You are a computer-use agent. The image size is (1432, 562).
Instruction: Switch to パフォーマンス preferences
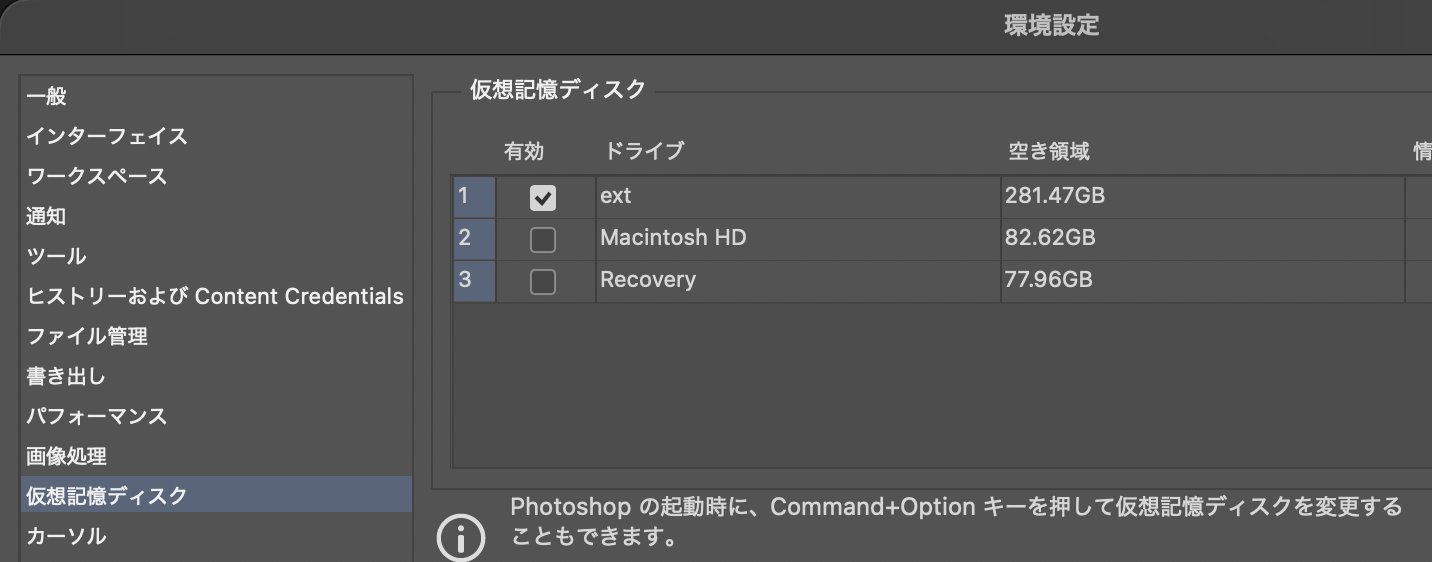216,416
